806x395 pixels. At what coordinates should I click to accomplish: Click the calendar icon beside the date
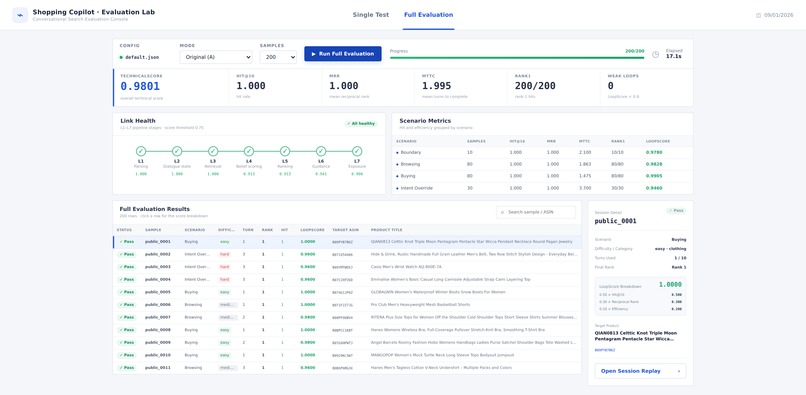click(758, 15)
